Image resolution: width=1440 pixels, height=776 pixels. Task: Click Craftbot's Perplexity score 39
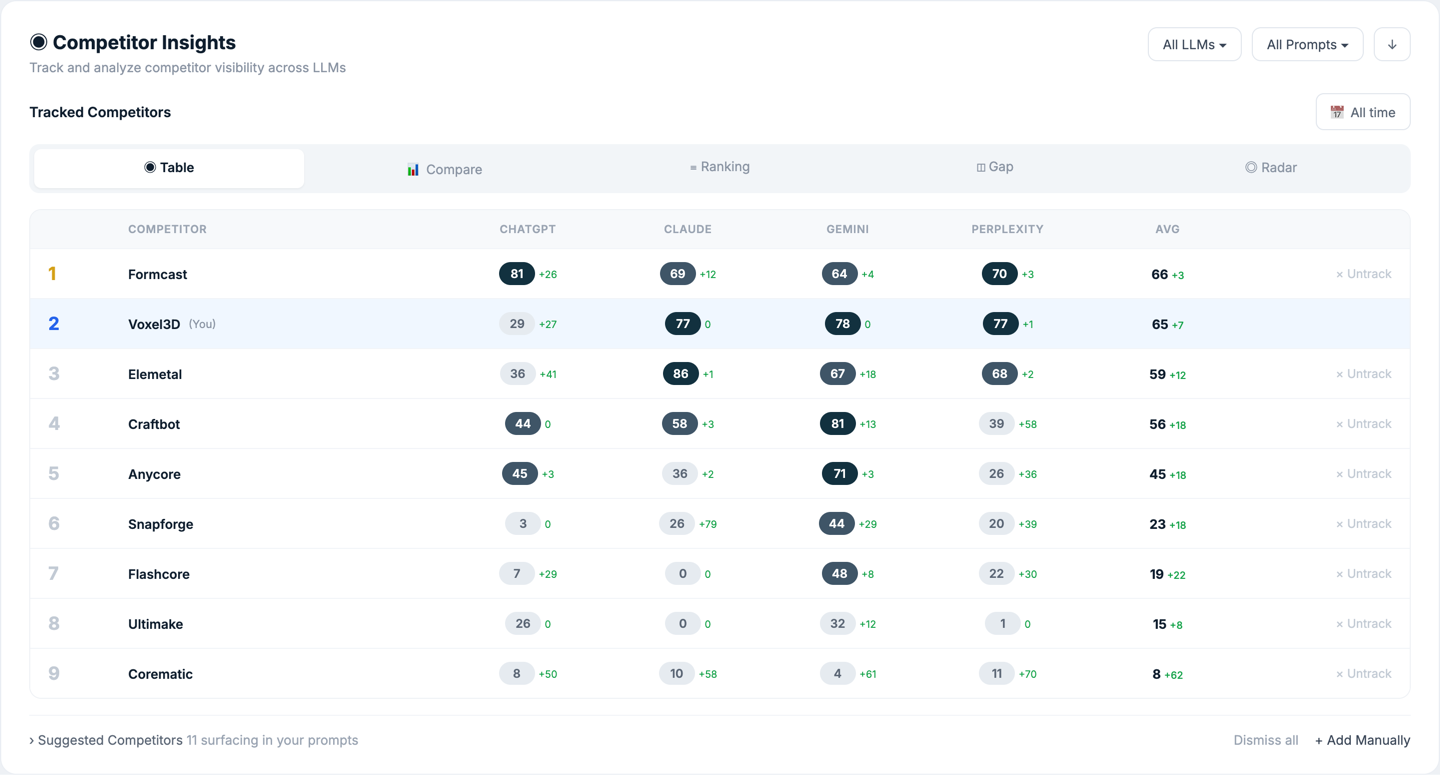[997, 424]
